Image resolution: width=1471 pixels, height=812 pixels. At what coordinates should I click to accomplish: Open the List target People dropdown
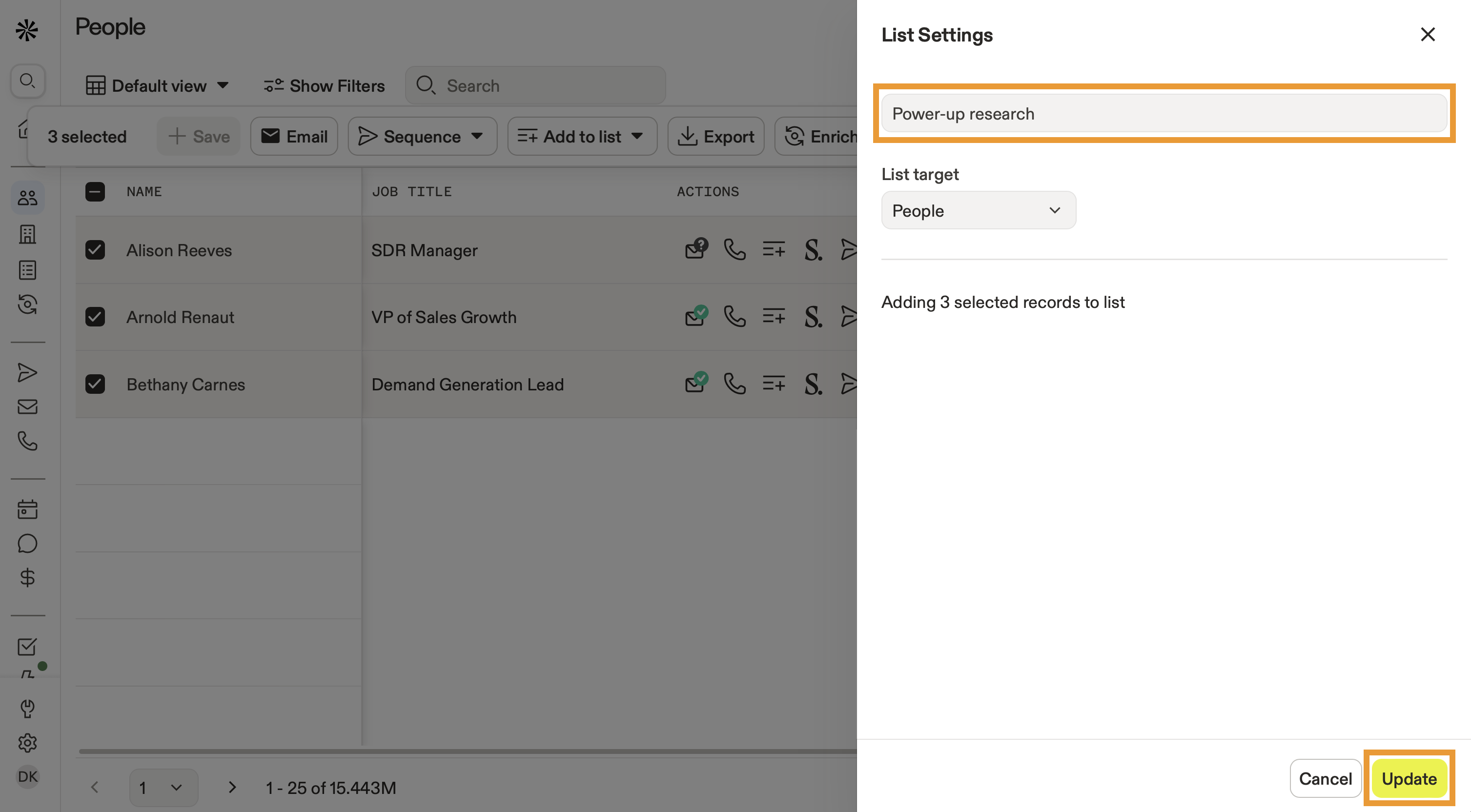(978, 211)
